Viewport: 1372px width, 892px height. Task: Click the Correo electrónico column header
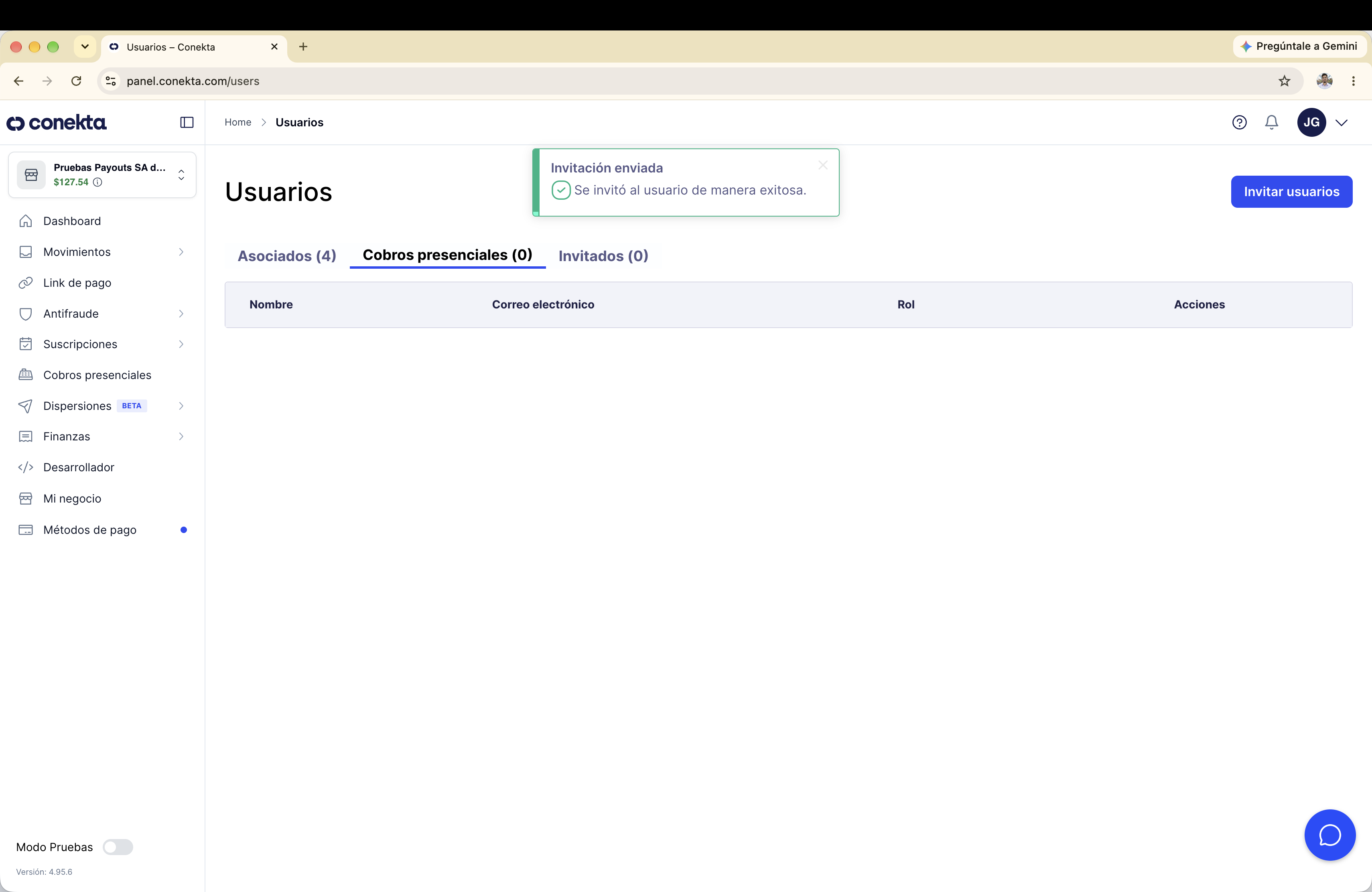pyautogui.click(x=543, y=304)
